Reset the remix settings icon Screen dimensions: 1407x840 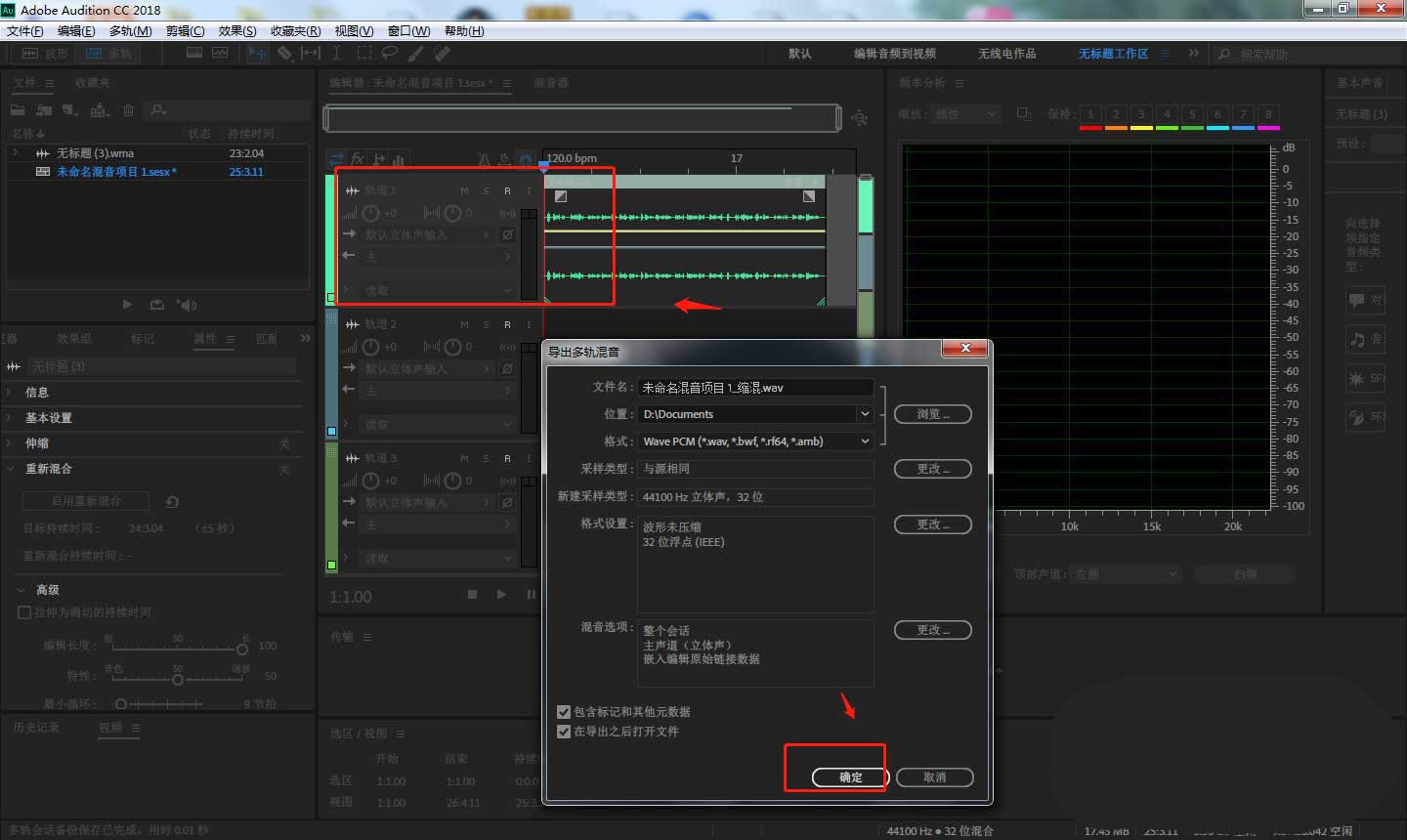point(172,501)
